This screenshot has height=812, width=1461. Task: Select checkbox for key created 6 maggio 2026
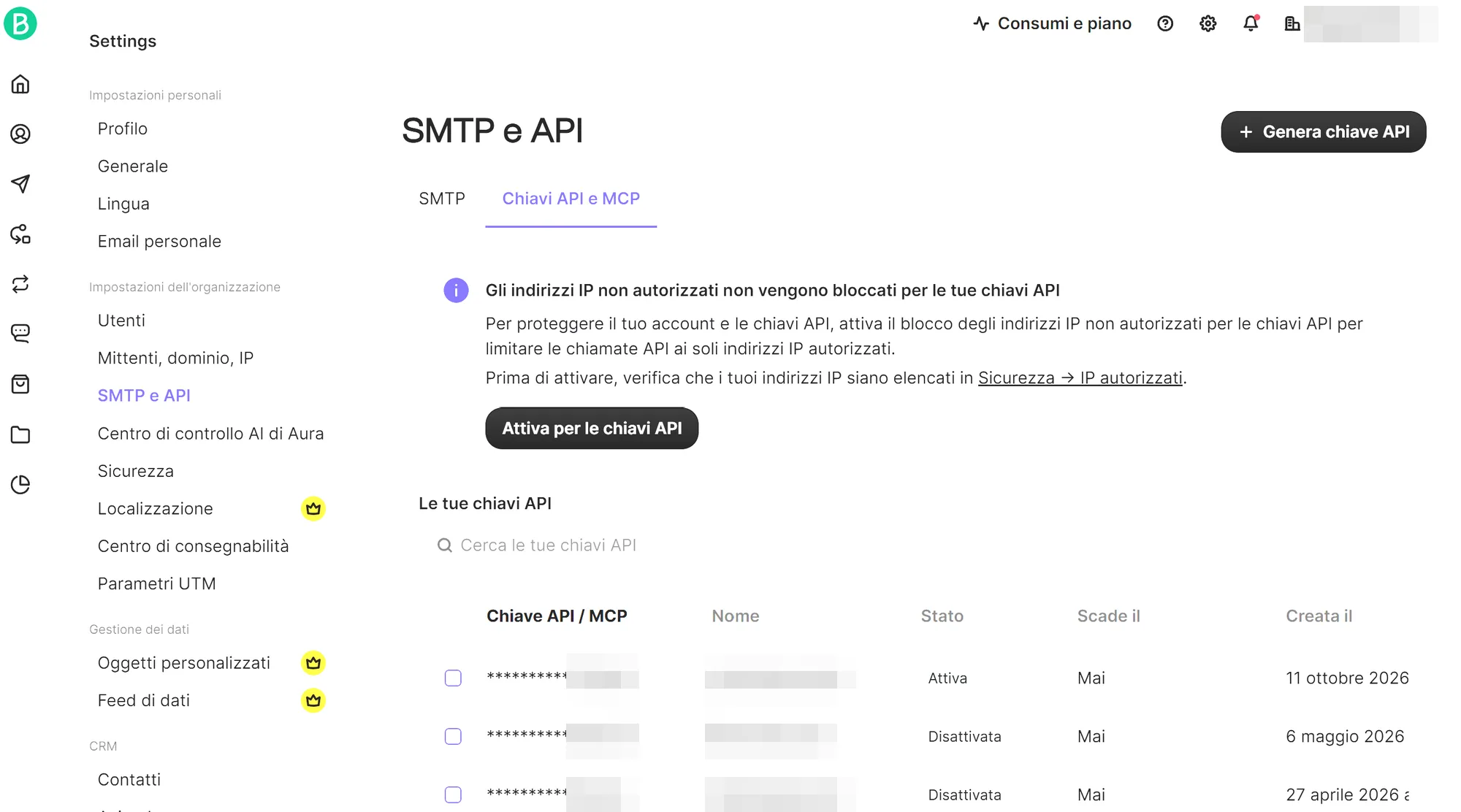click(x=453, y=736)
